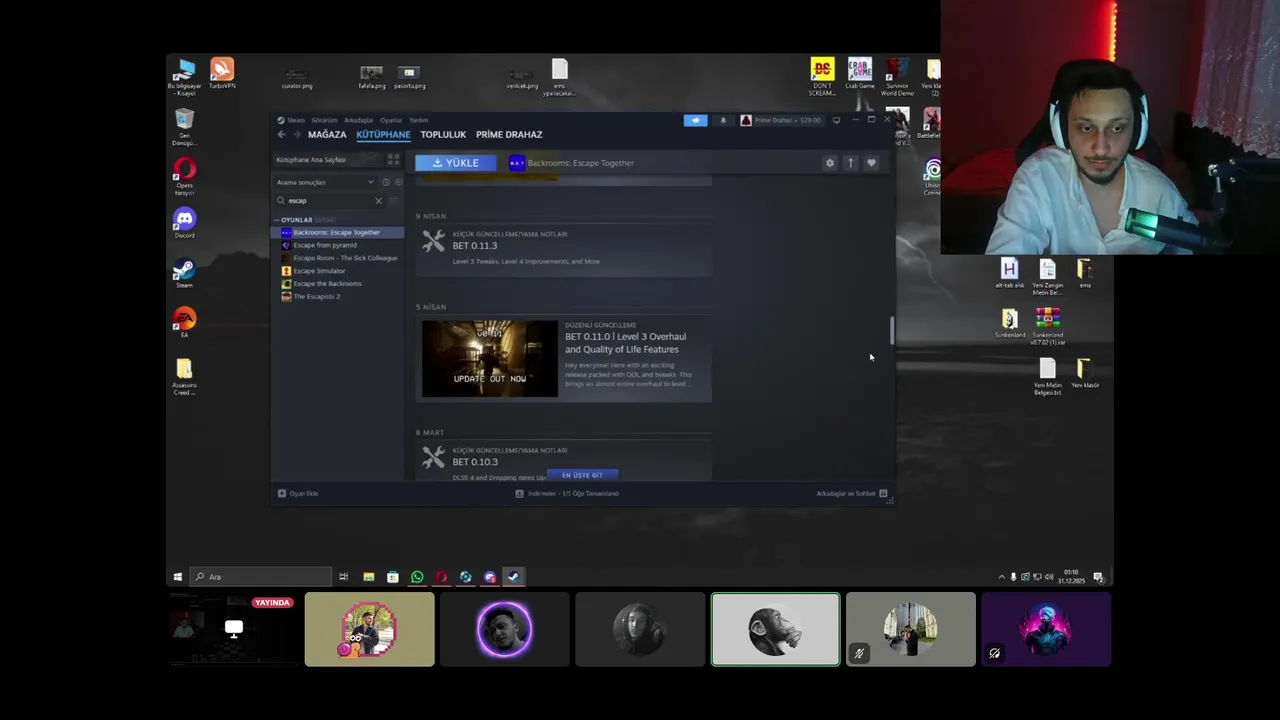Expand the Arama sonuçları dropdown
Screen dimensions: 1280x720
point(325,182)
